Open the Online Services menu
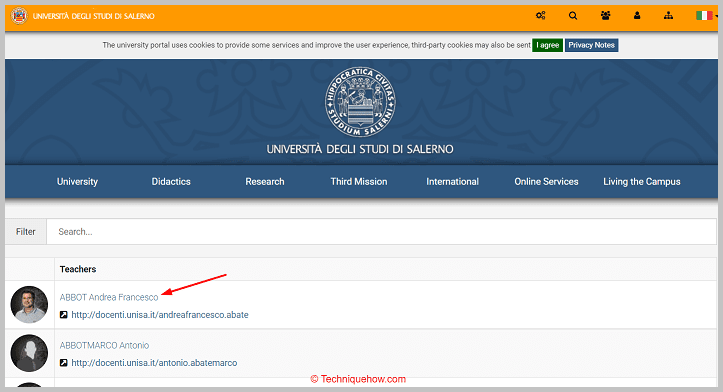 click(x=546, y=182)
